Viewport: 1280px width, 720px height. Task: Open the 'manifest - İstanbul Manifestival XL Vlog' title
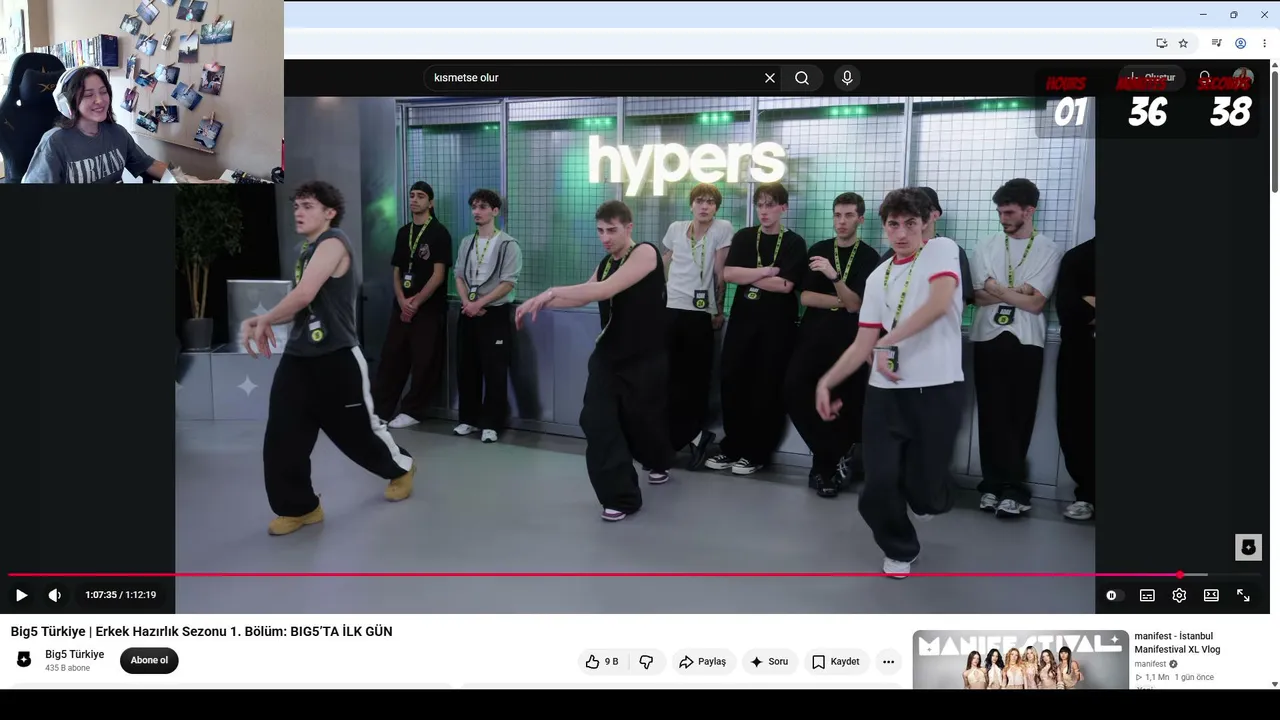(1177, 643)
